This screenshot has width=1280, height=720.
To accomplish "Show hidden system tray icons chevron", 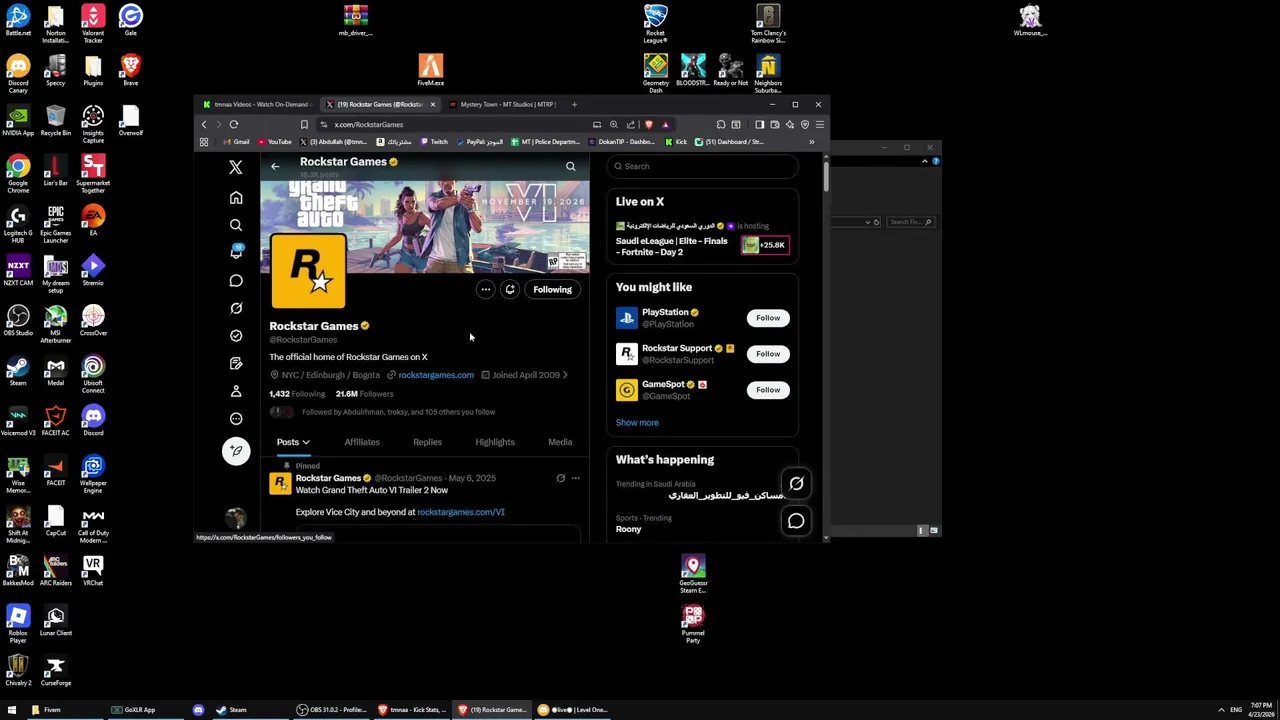I will 1221,710.
